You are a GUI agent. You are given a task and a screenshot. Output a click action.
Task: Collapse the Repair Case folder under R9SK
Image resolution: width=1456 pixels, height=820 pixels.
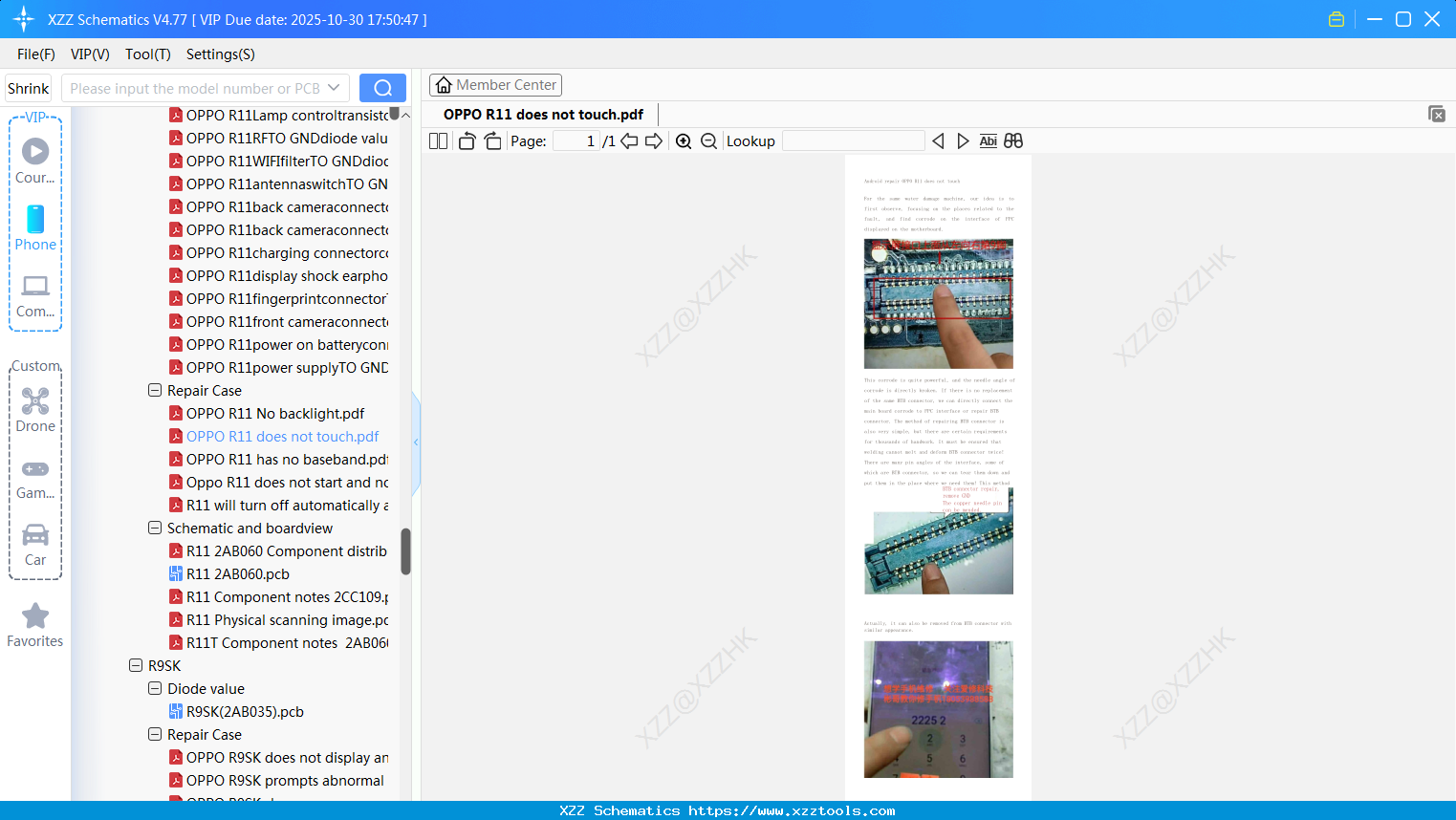[155, 735]
